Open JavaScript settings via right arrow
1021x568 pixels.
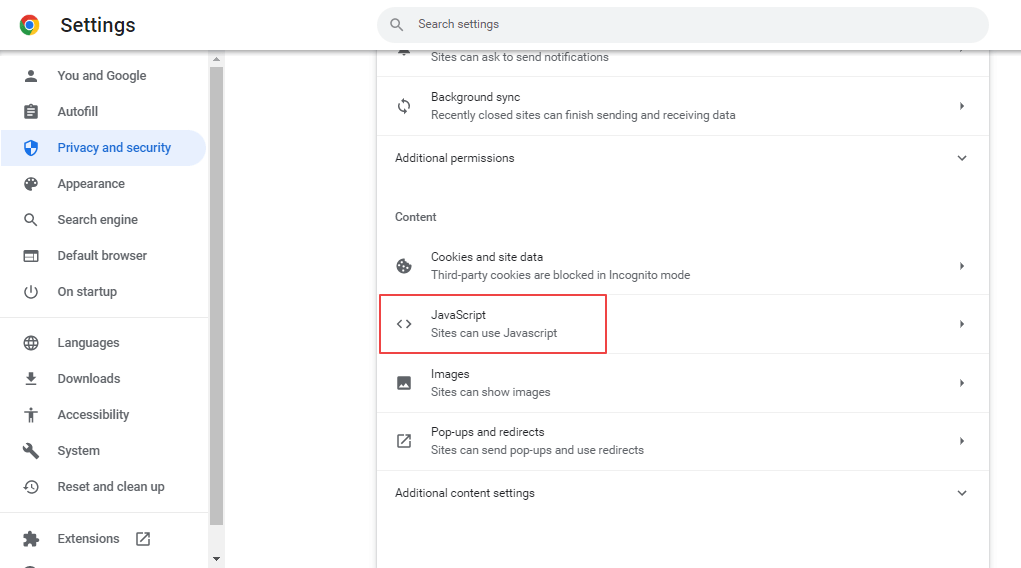coord(962,324)
